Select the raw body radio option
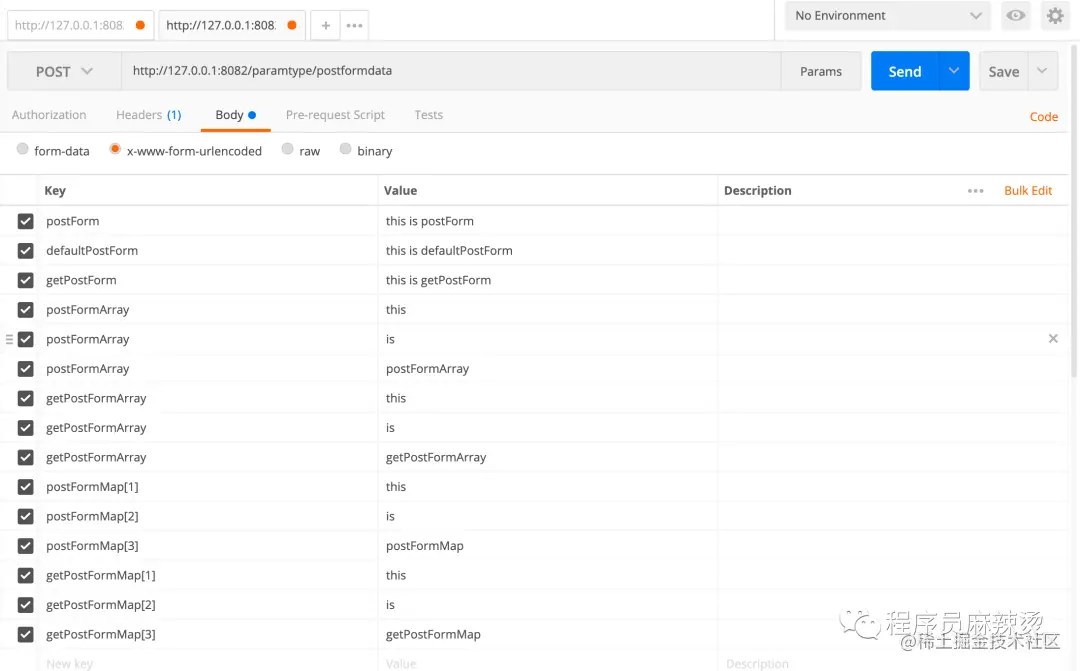This screenshot has width=1080, height=671. 287,149
